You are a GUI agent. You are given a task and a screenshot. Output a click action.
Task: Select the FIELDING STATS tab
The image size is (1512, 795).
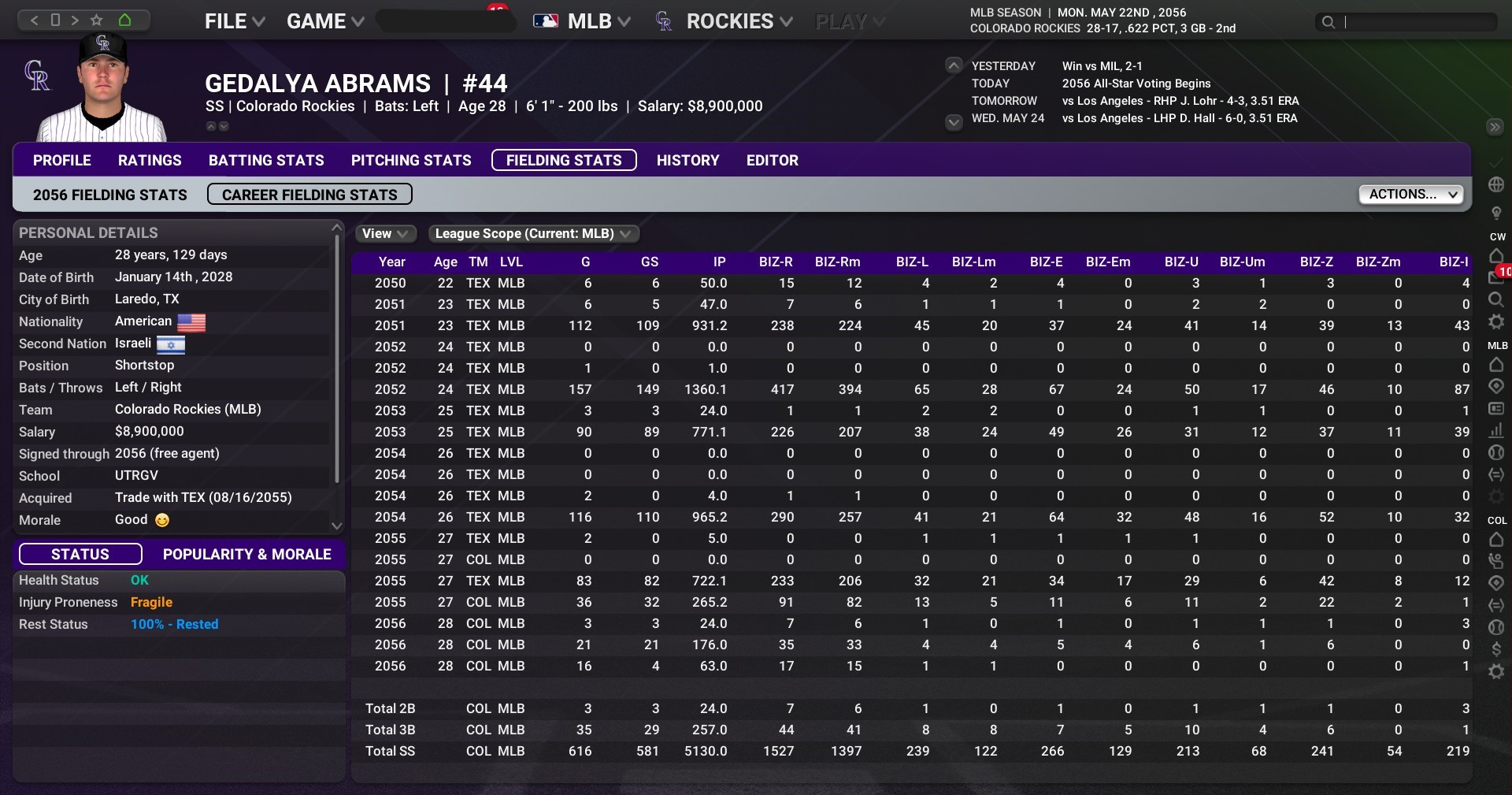point(564,161)
